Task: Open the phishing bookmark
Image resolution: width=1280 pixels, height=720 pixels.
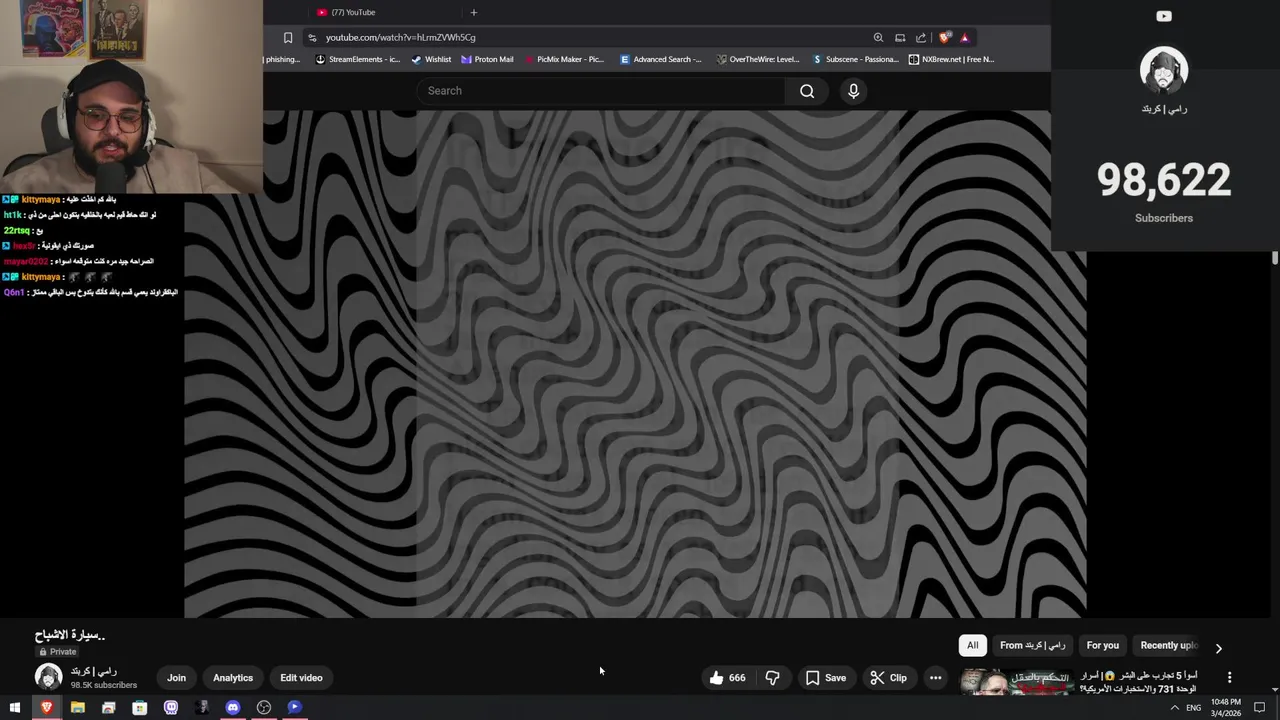Action: click(283, 59)
